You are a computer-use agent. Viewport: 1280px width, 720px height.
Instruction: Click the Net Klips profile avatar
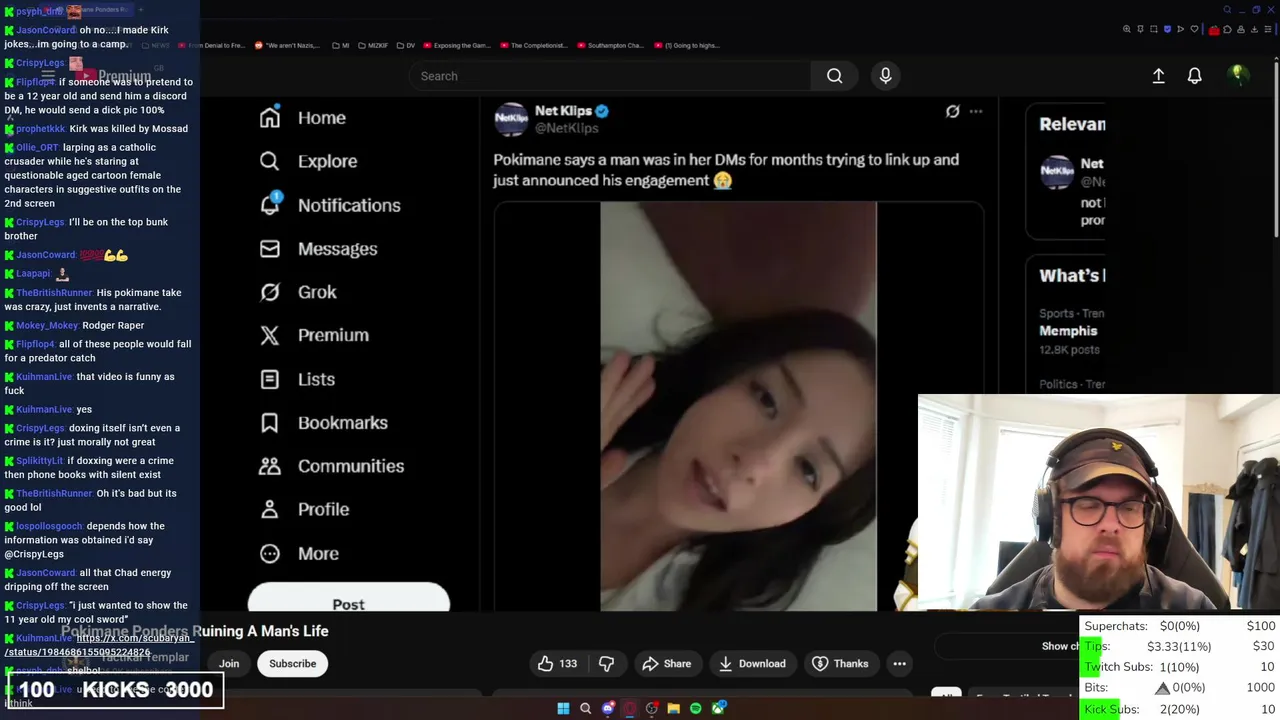(511, 119)
